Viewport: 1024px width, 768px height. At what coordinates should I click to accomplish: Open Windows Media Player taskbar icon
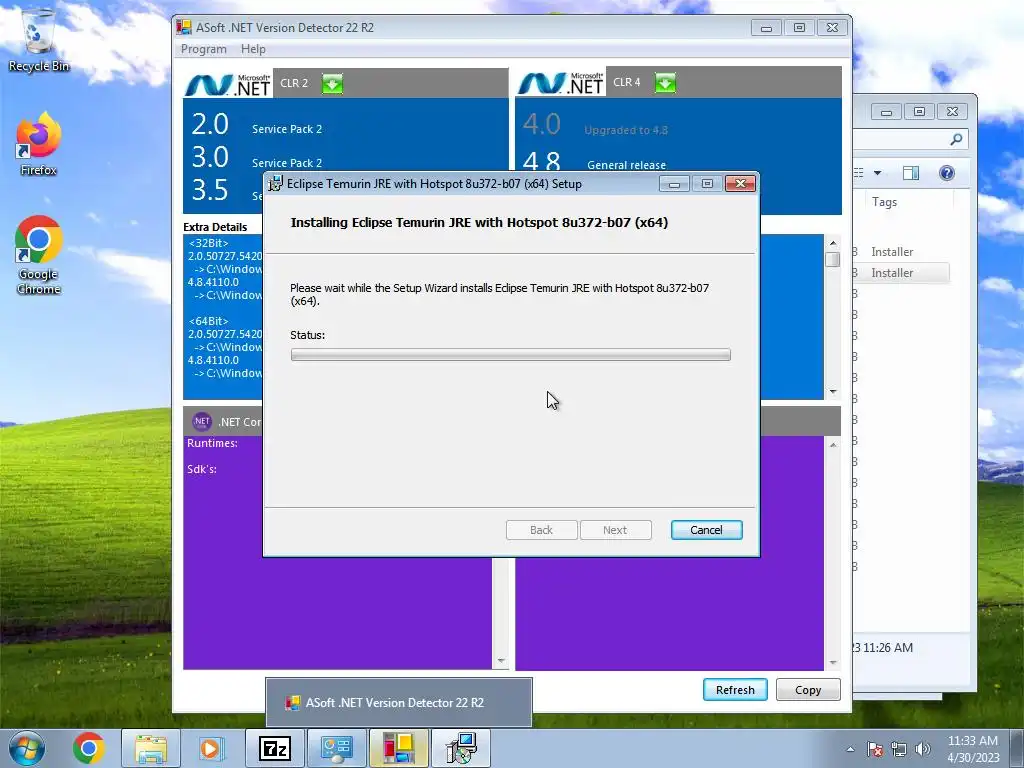210,748
